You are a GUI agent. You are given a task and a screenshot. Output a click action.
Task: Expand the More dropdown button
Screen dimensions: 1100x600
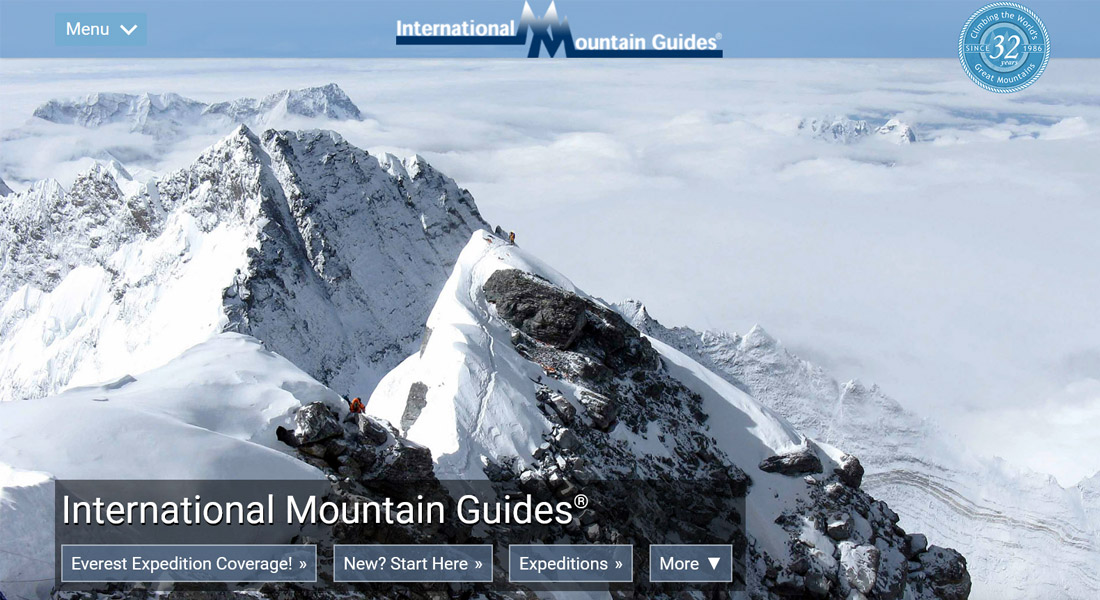(x=690, y=564)
